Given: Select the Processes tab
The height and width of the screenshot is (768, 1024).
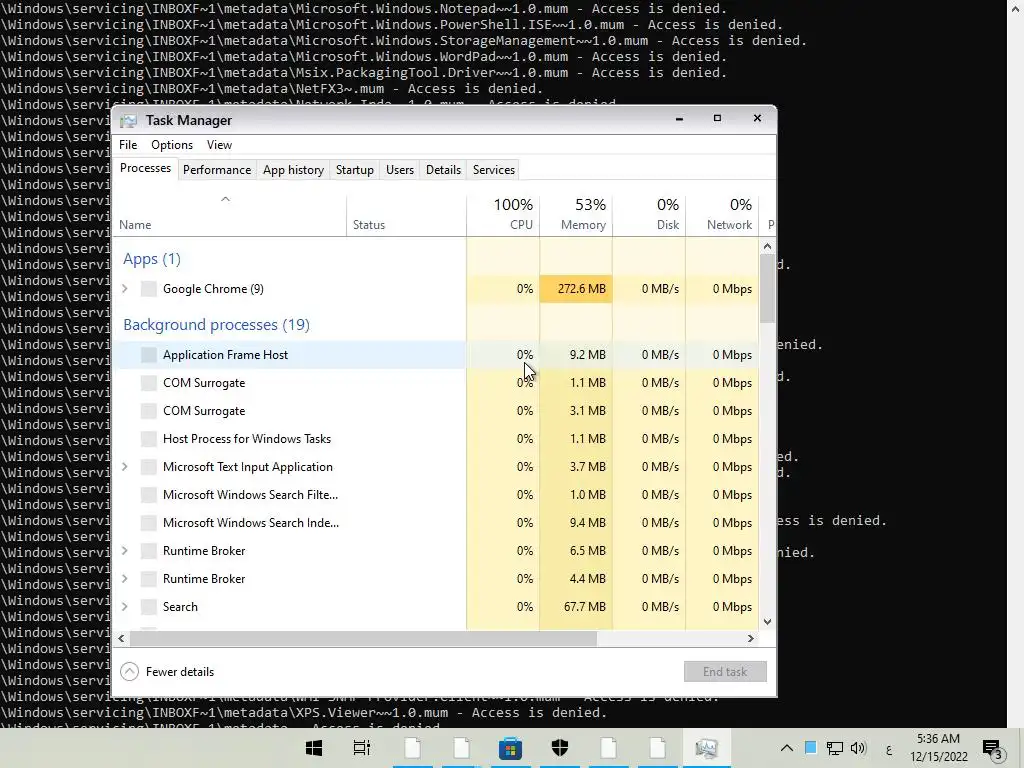Looking at the screenshot, I should click(145, 168).
